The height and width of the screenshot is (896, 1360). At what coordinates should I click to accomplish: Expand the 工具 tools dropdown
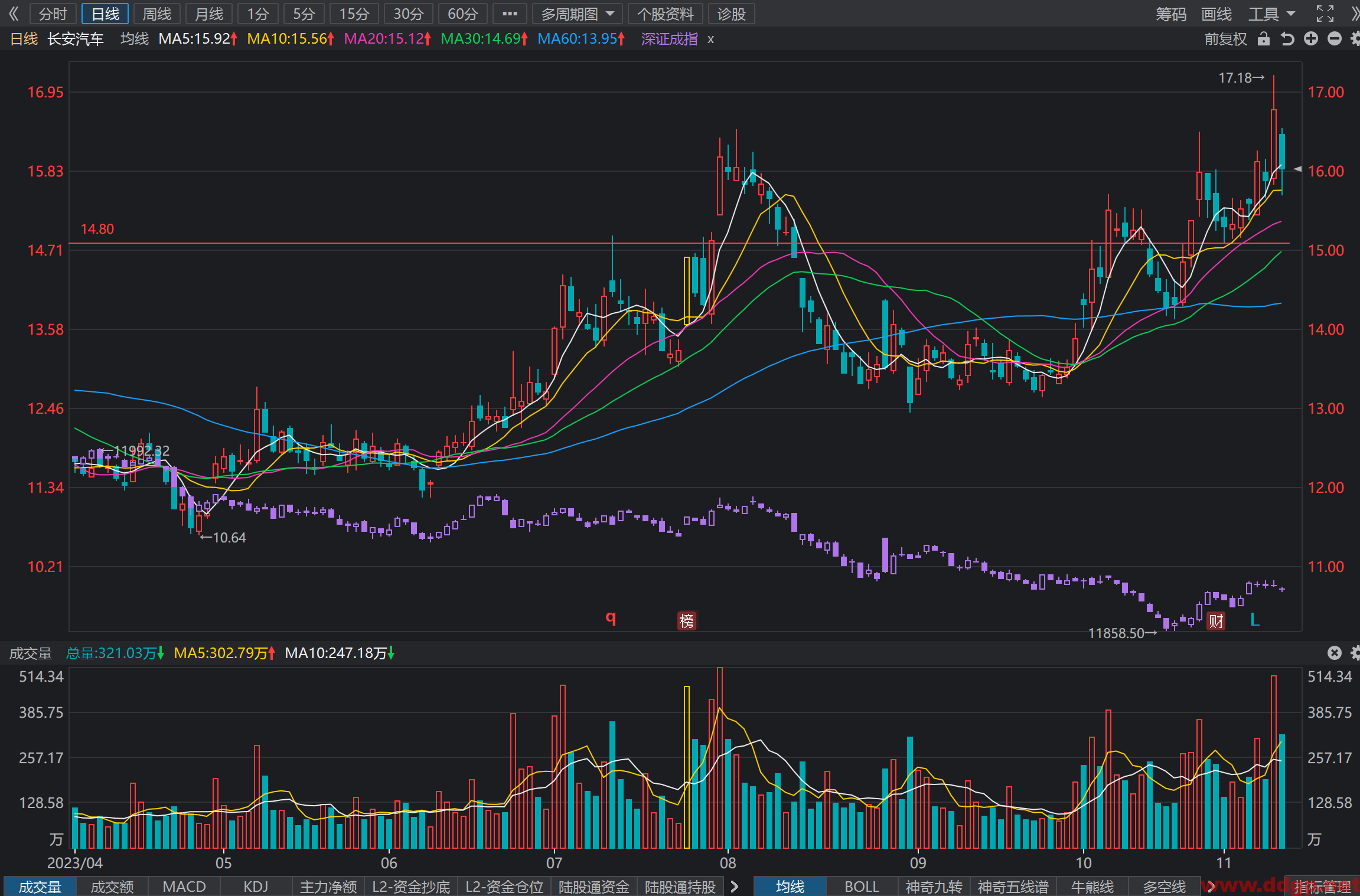pyautogui.click(x=1272, y=14)
